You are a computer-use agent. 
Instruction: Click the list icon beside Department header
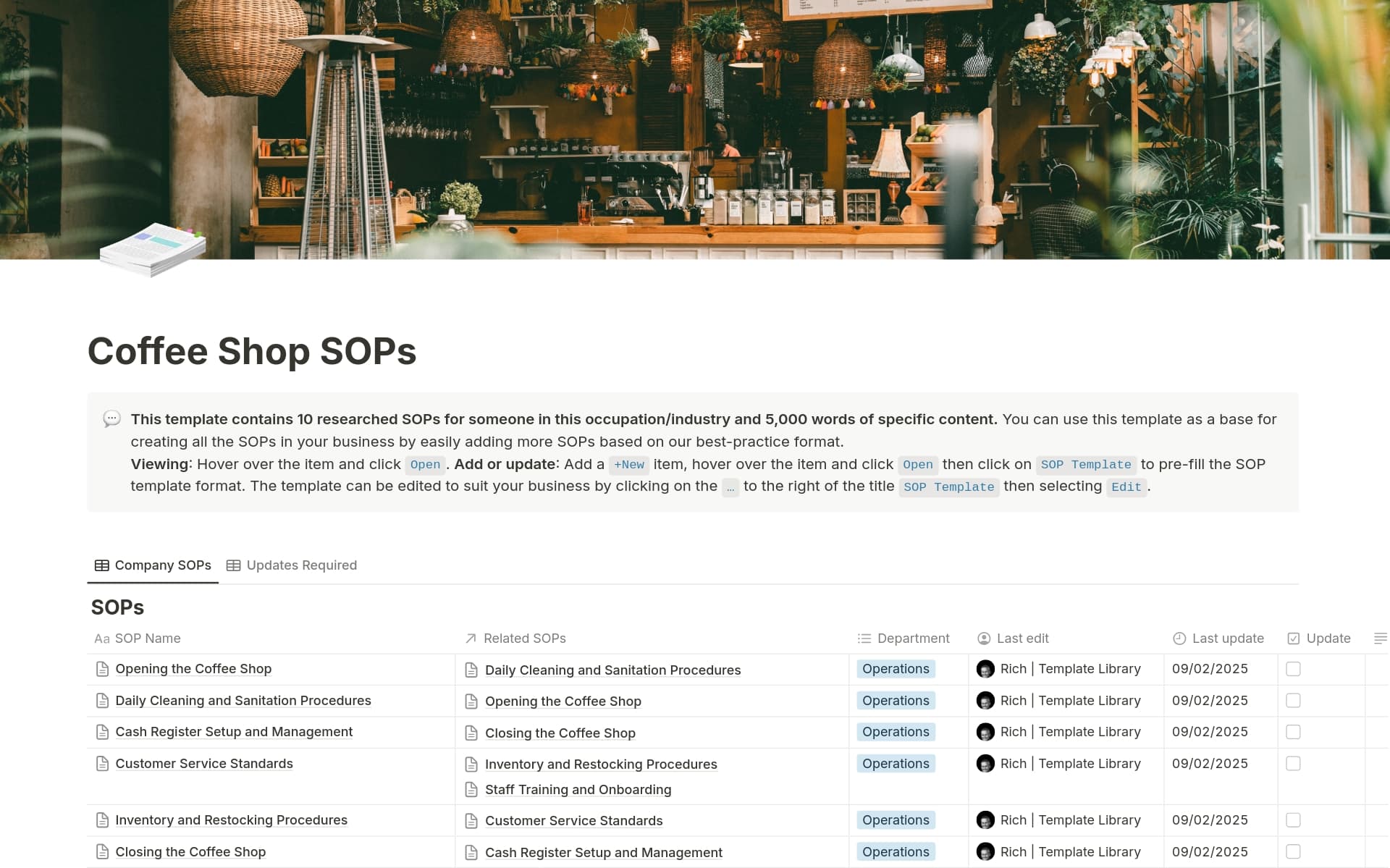[863, 639]
